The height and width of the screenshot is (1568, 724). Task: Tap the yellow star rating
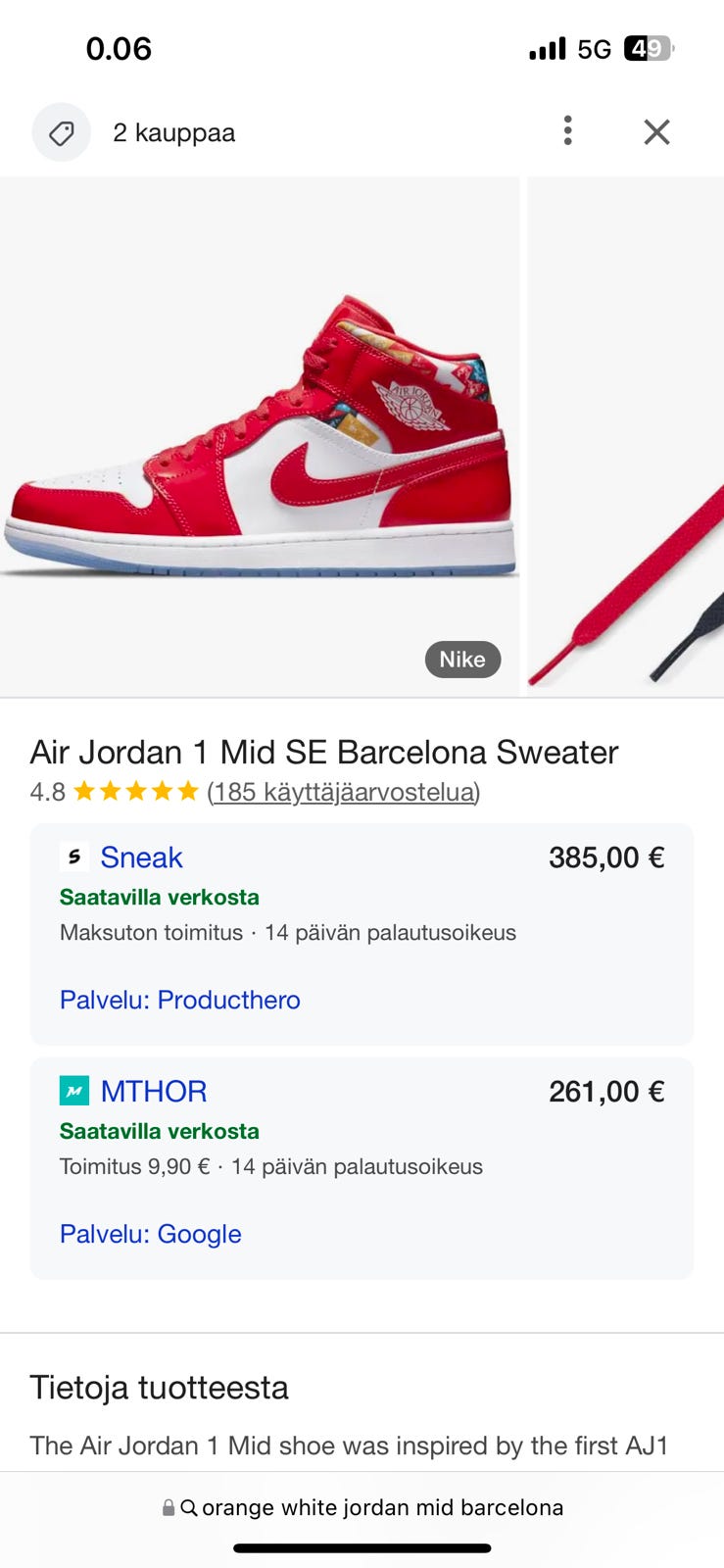(x=136, y=792)
